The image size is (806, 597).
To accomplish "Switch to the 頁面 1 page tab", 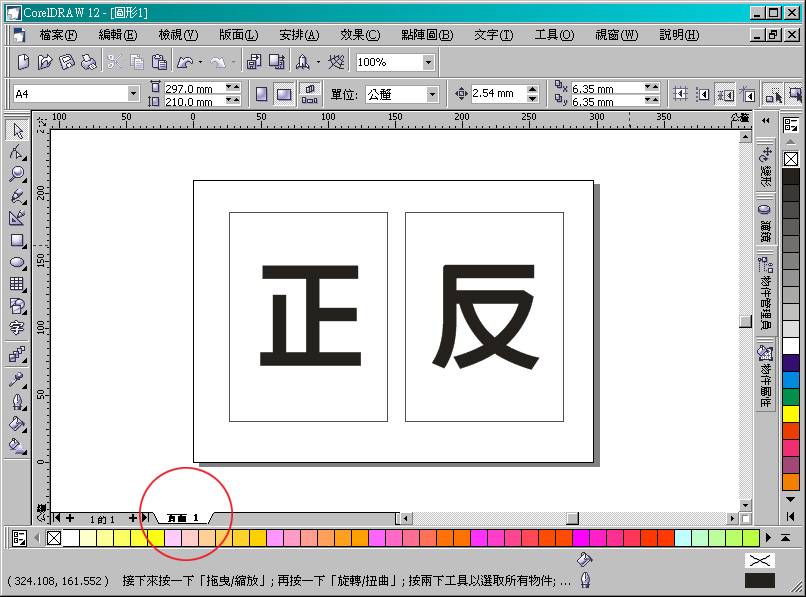I will (x=183, y=518).
